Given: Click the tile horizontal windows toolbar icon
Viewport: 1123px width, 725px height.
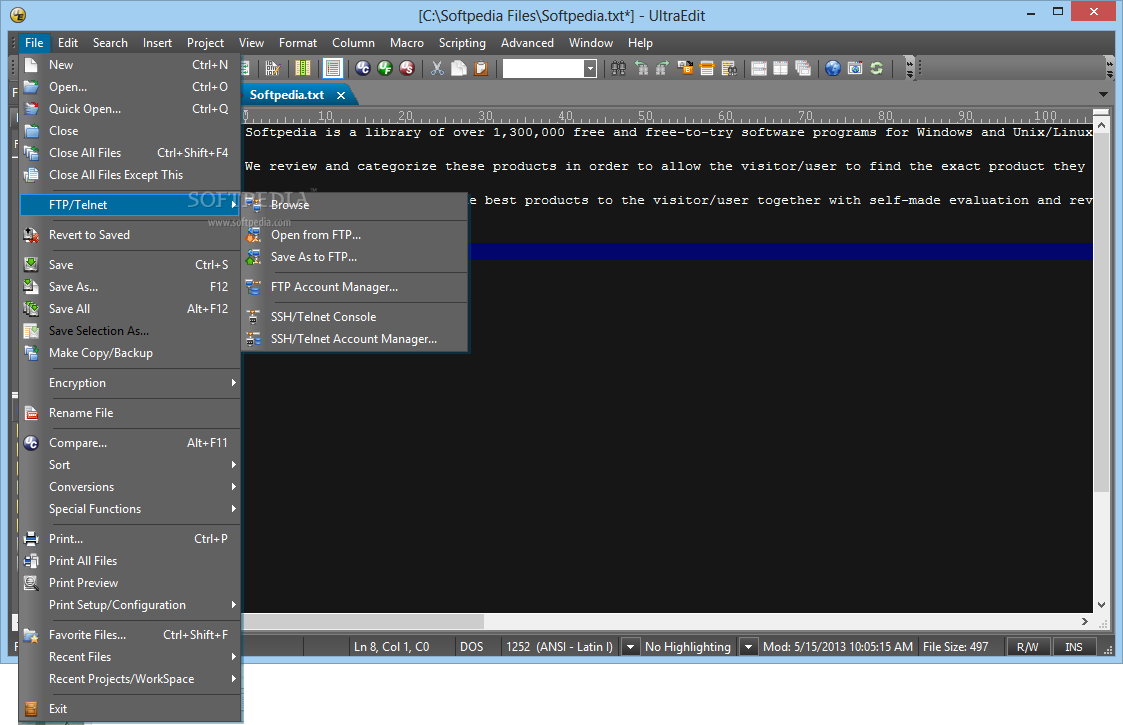Looking at the screenshot, I should [x=758, y=68].
